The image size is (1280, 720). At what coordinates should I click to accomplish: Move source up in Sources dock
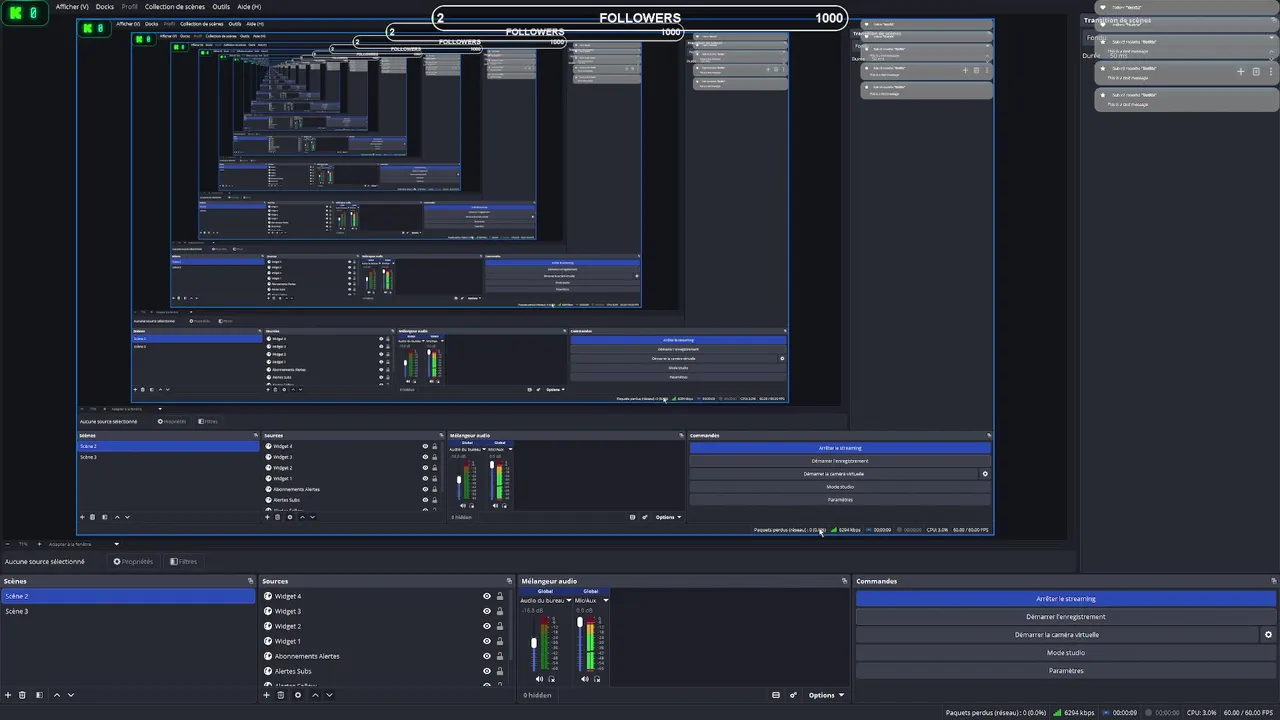(315, 695)
